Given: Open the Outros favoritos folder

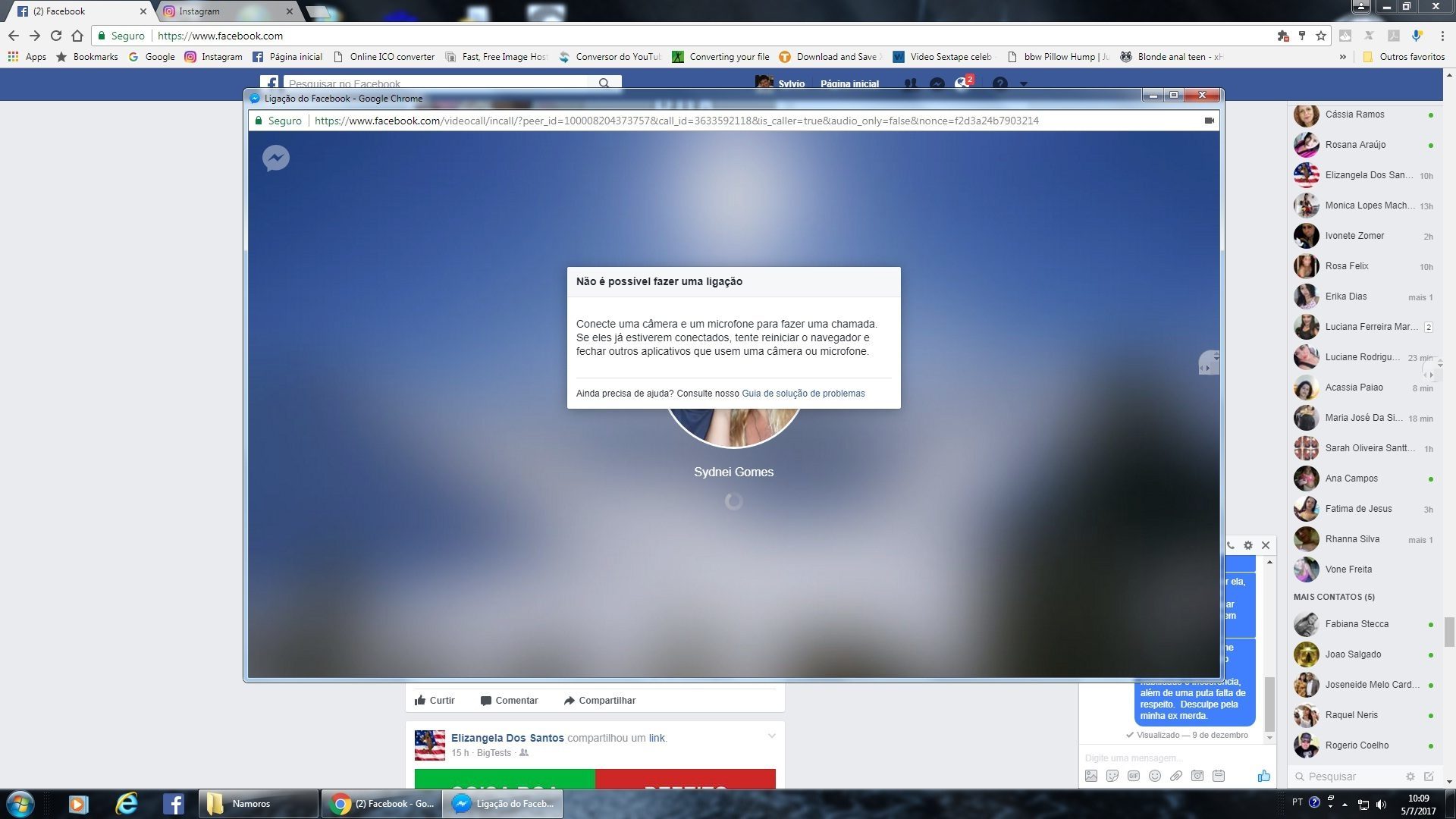Looking at the screenshot, I should coord(1404,57).
